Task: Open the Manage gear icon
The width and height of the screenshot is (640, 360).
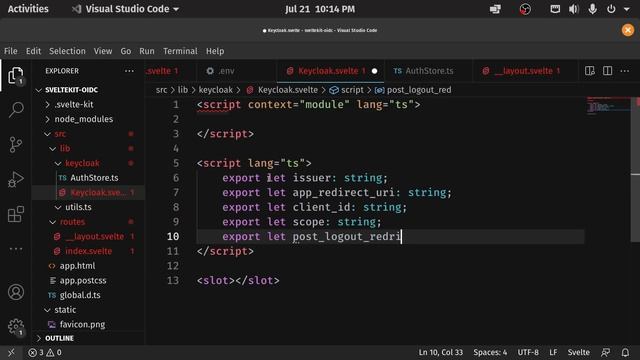Action: [x=16, y=327]
